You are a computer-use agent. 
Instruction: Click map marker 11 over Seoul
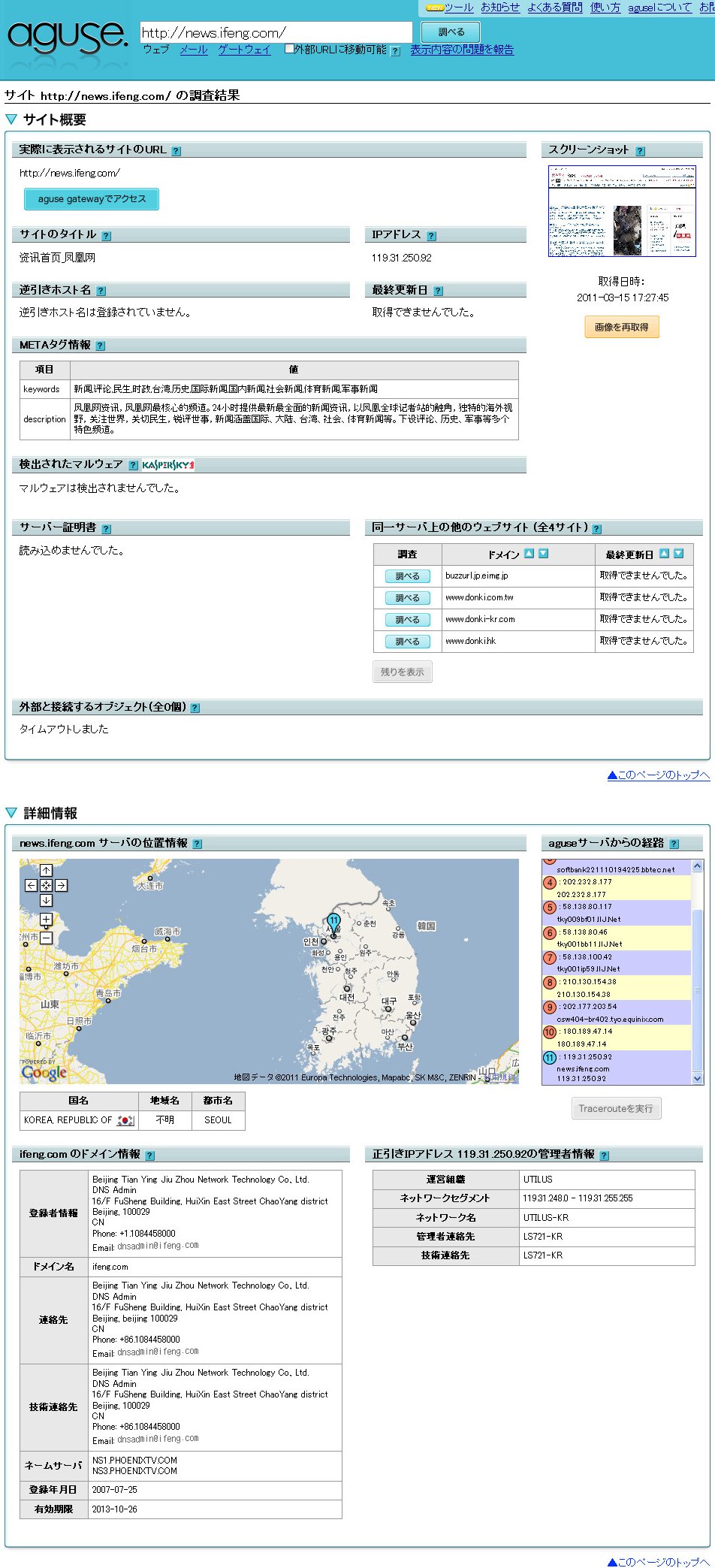pos(334,924)
